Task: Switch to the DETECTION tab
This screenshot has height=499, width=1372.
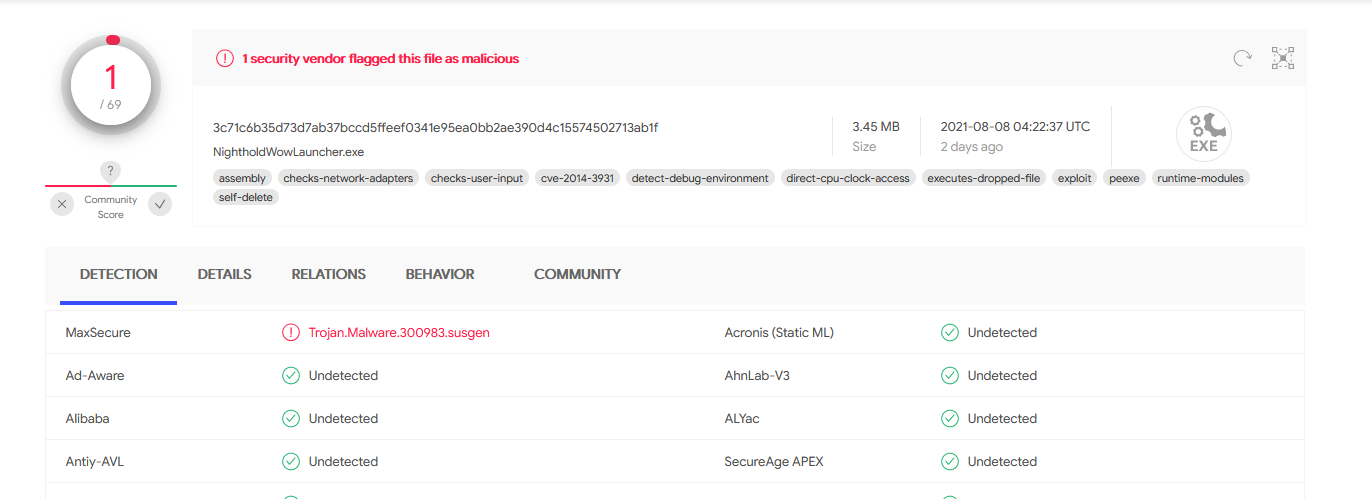Action: pyautogui.click(x=119, y=274)
